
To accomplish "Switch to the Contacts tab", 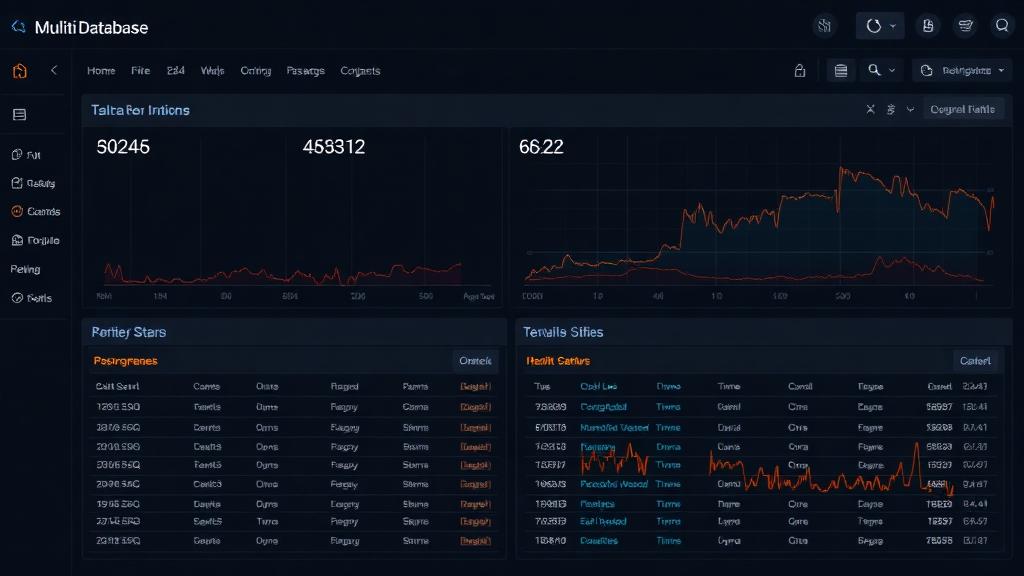I will coord(361,70).
